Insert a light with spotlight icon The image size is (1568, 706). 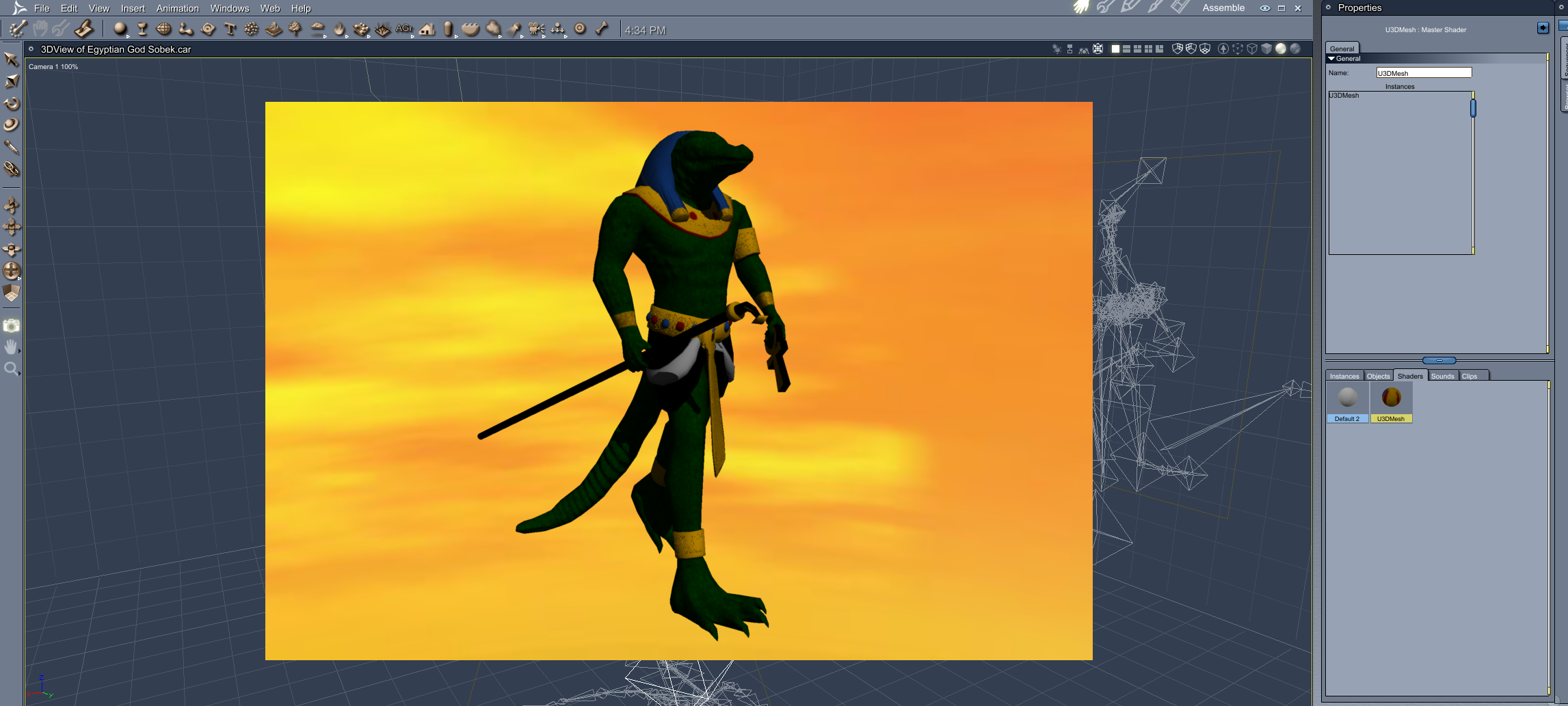[514, 29]
